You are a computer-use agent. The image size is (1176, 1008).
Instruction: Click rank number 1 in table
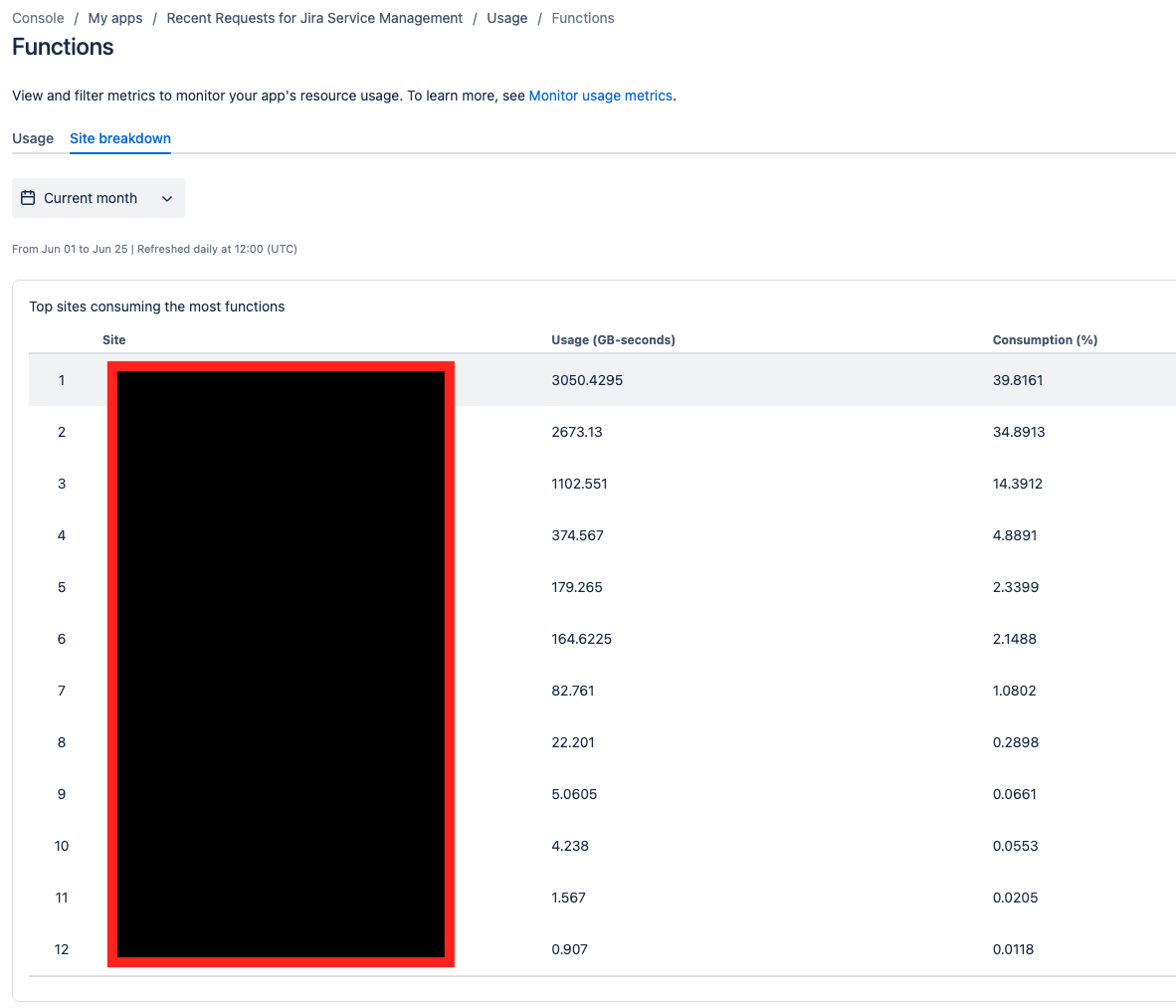(62, 380)
